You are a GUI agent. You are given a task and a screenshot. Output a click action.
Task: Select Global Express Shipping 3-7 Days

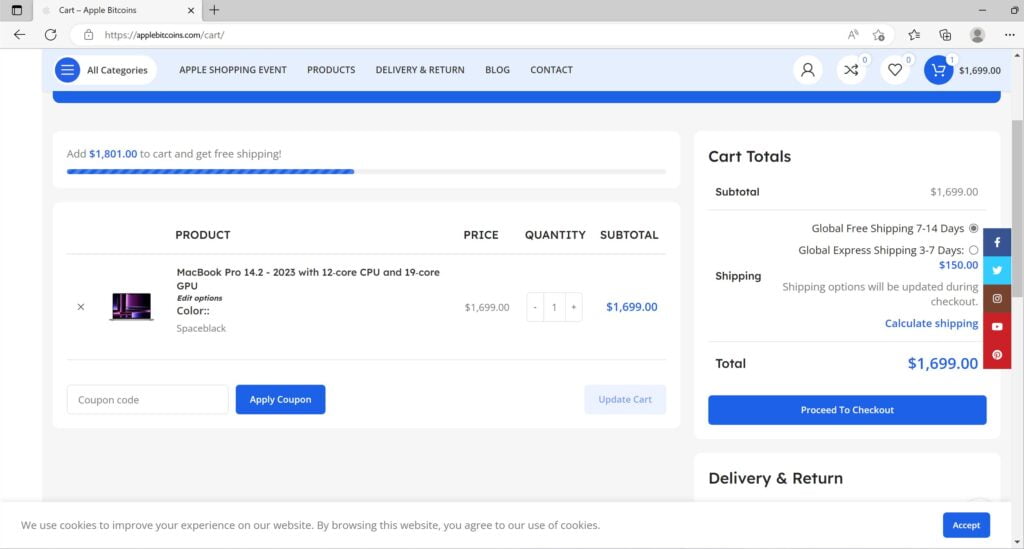click(973, 250)
